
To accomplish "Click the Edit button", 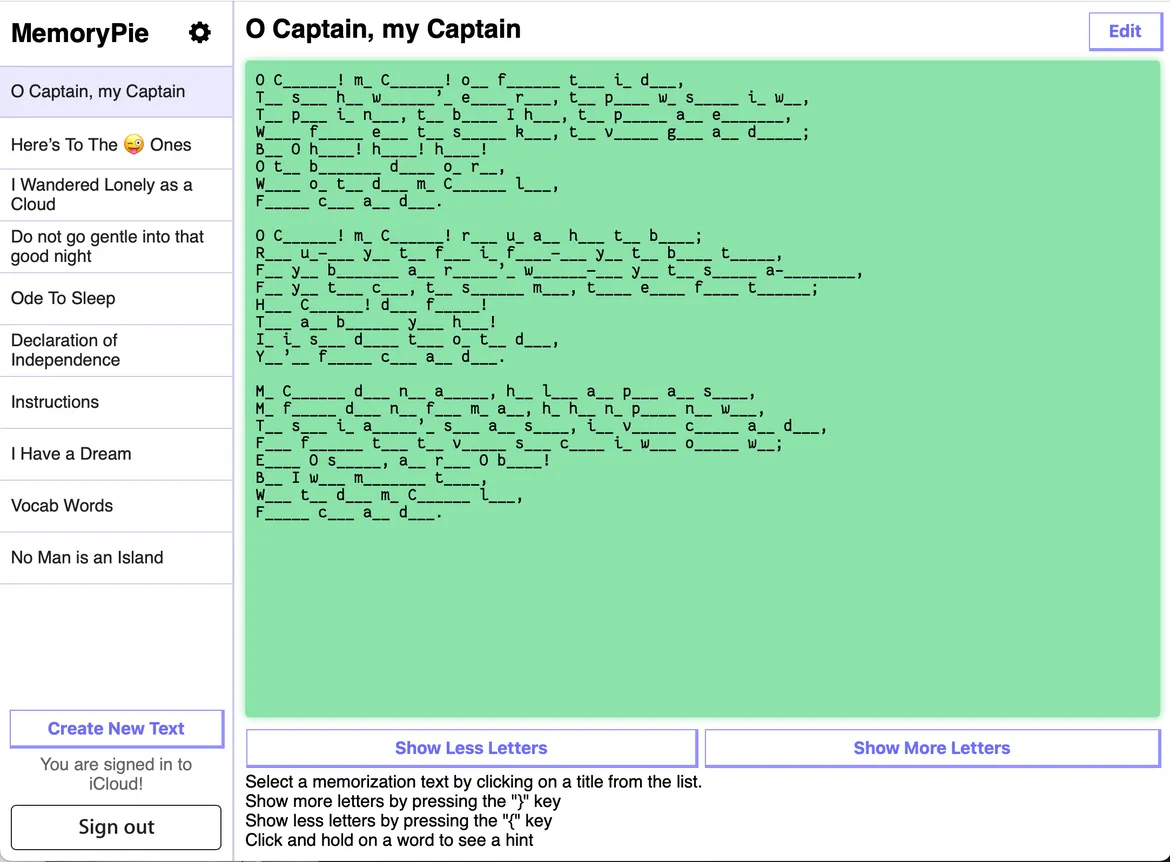I will [x=1125, y=31].
